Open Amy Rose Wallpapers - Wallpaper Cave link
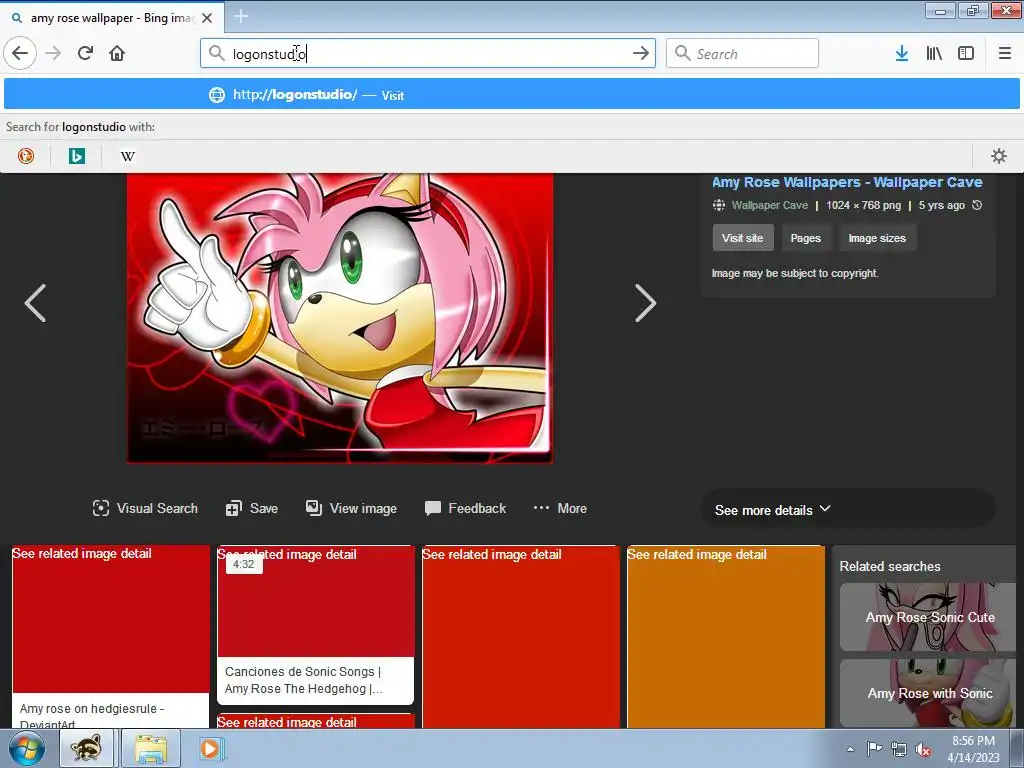Viewport: 1024px width, 768px height. click(847, 182)
